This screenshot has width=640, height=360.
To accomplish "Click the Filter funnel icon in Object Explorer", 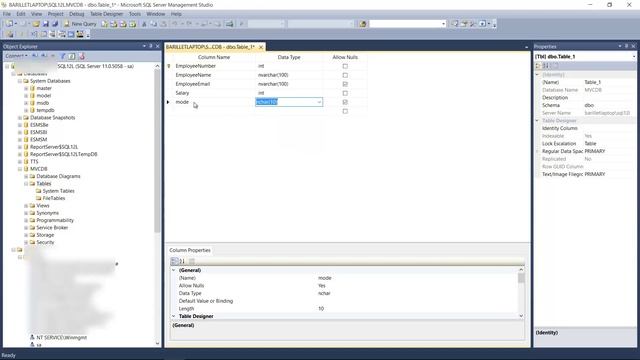I will [62, 56].
